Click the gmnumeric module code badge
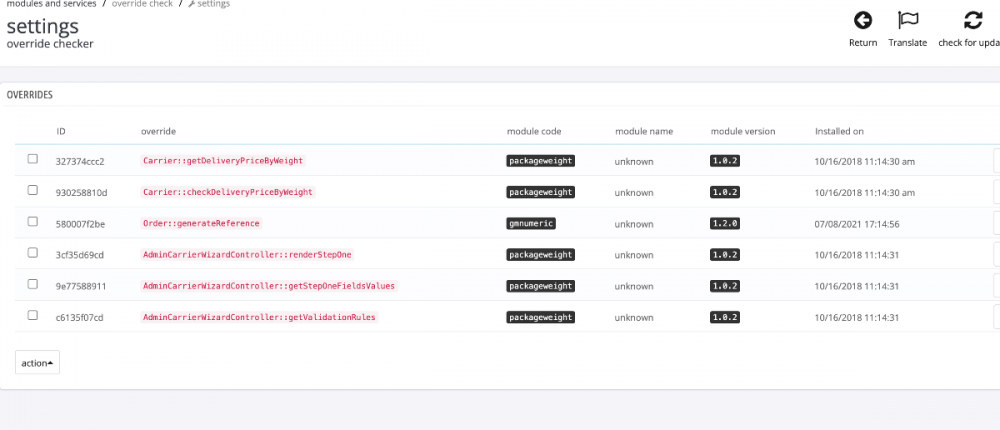The height and width of the screenshot is (430, 1000). click(531, 223)
